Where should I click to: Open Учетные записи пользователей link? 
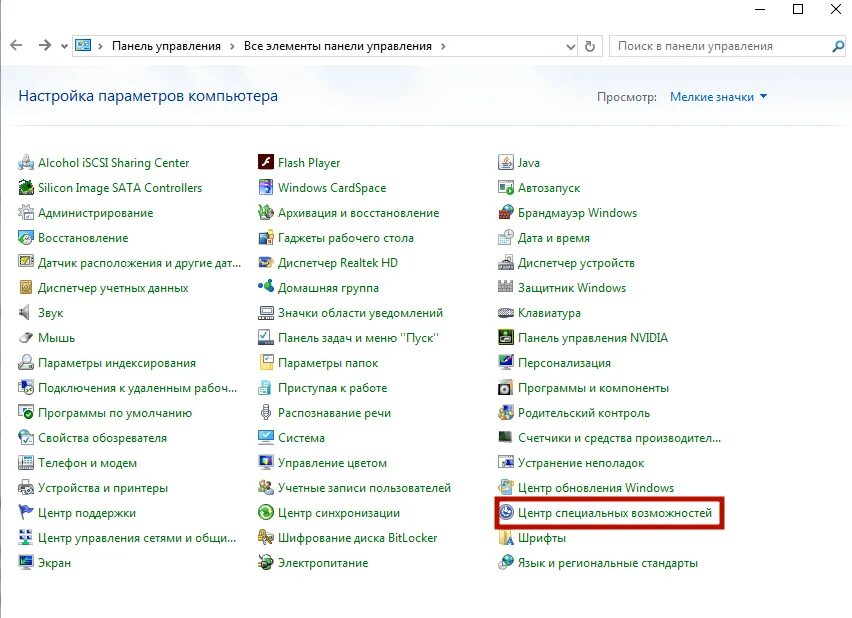365,488
